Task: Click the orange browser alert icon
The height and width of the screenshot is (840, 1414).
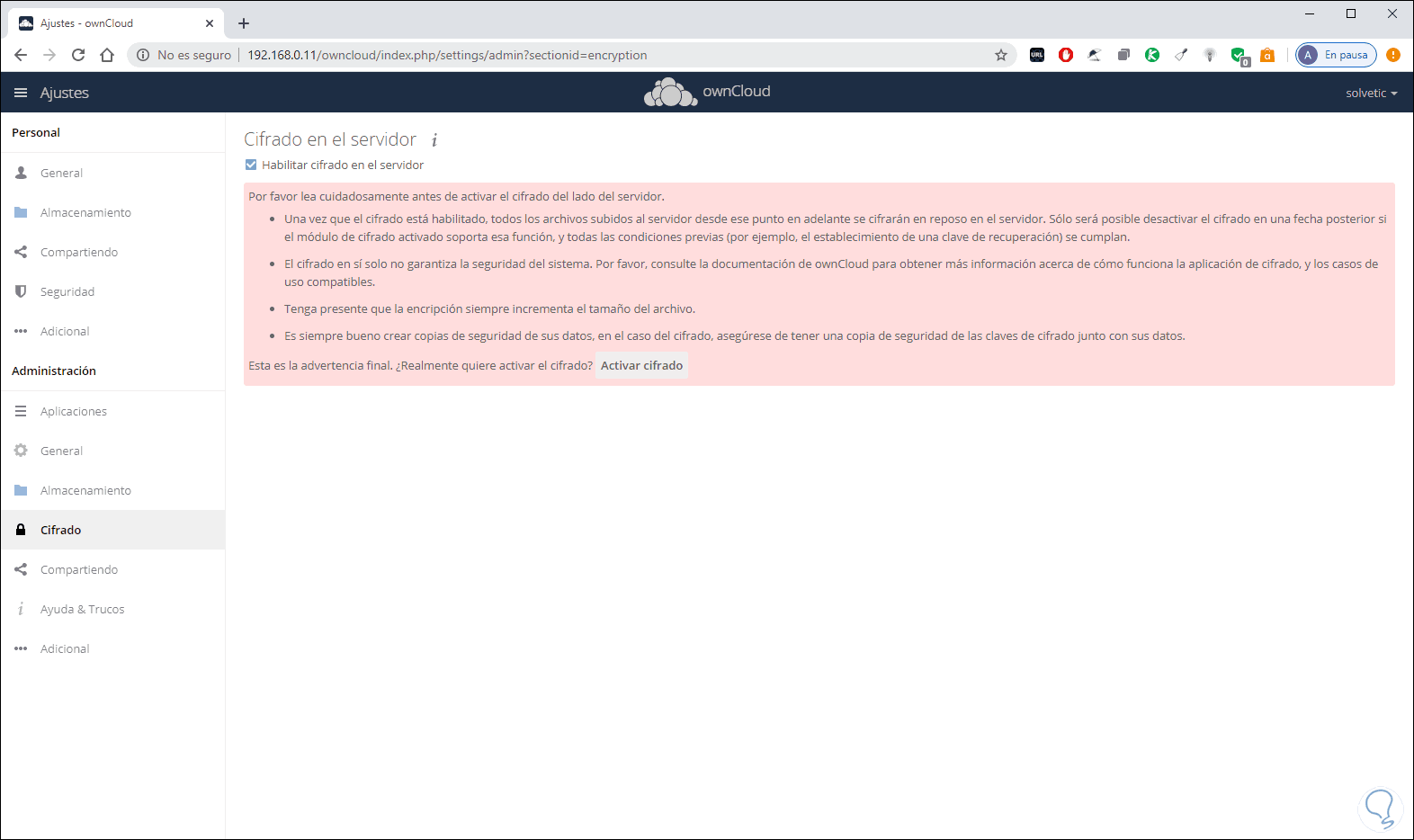Action: [x=1393, y=55]
